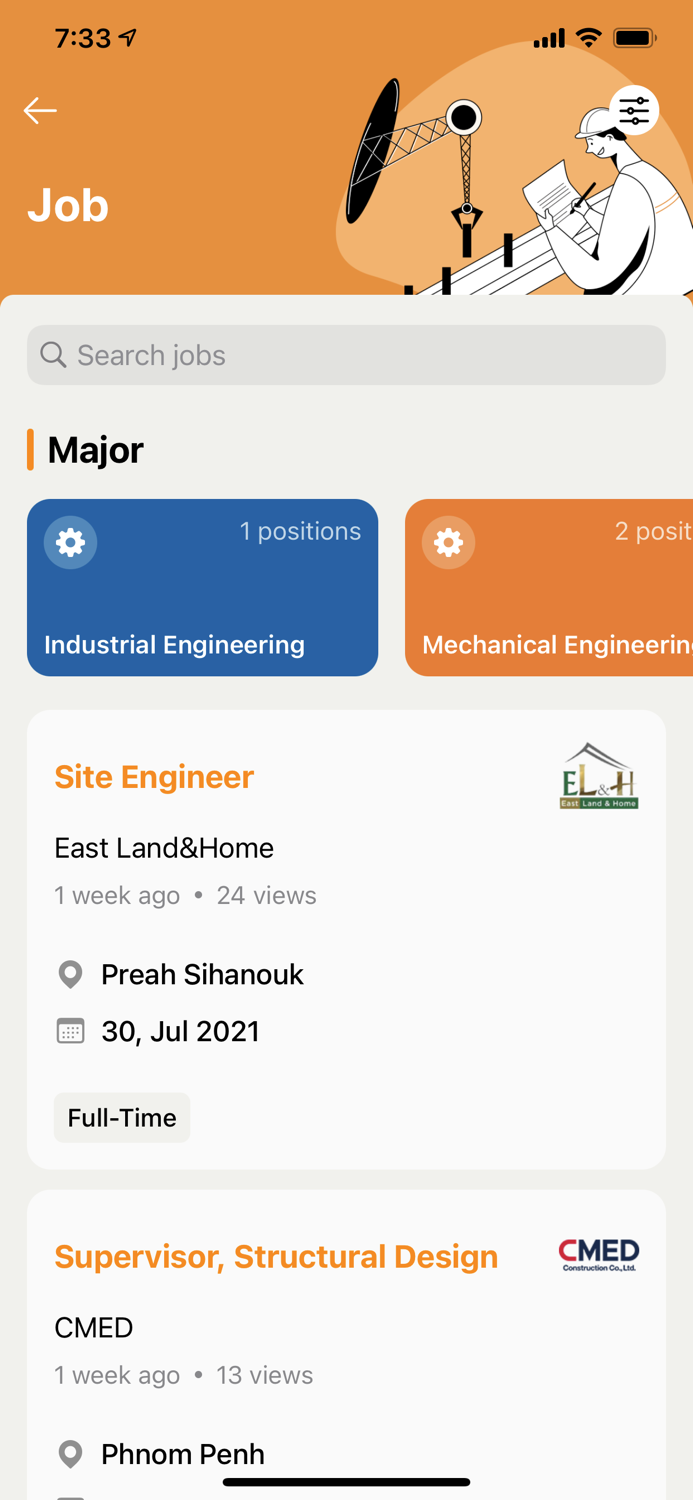Open the Supervisor, Structural Design job posting
The width and height of the screenshot is (693, 1500).
pos(277,1256)
